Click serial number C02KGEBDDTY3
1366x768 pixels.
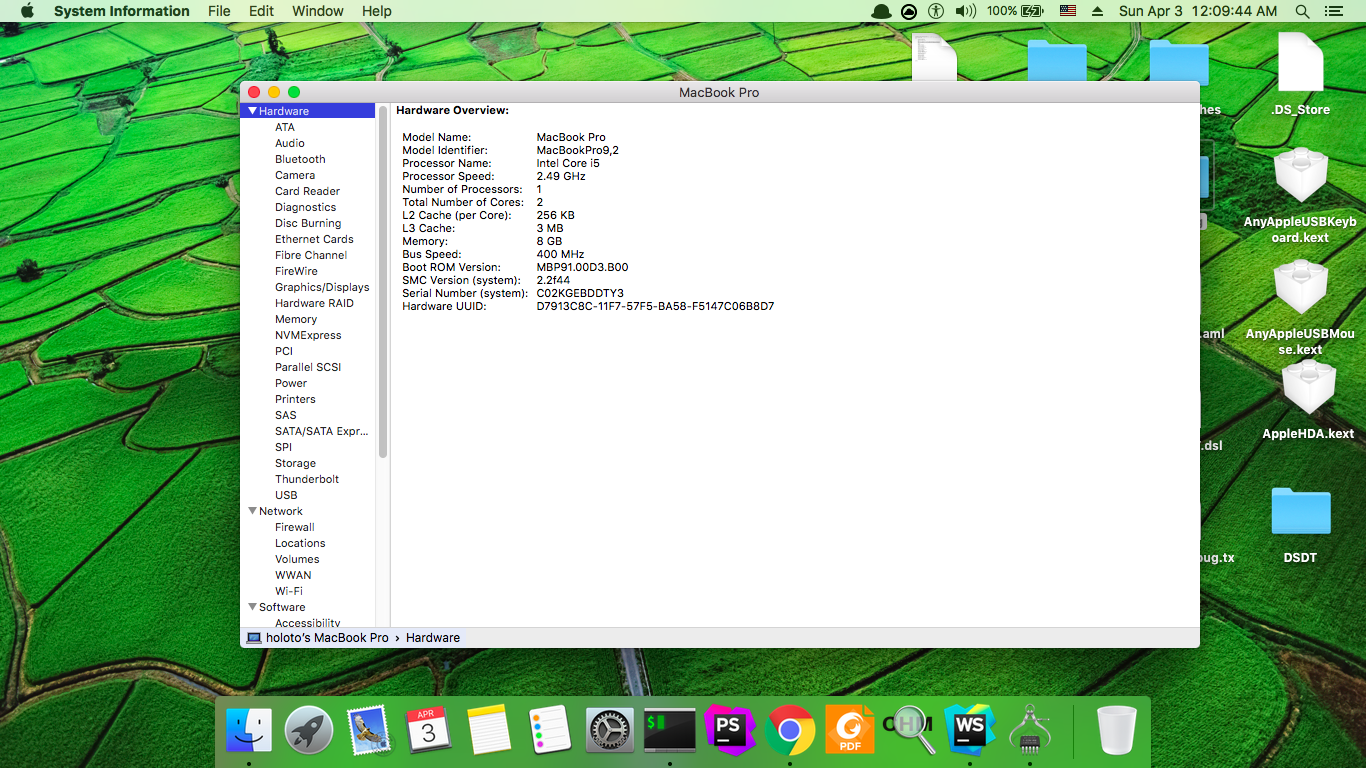point(580,293)
